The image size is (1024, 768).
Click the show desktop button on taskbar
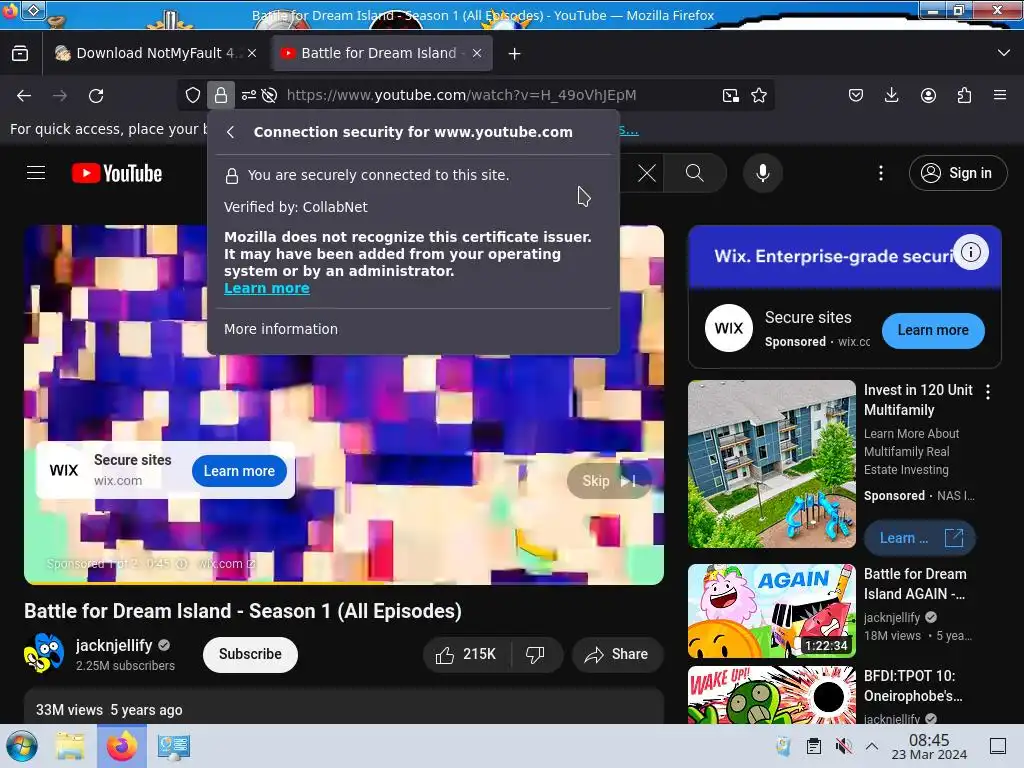[998, 746]
